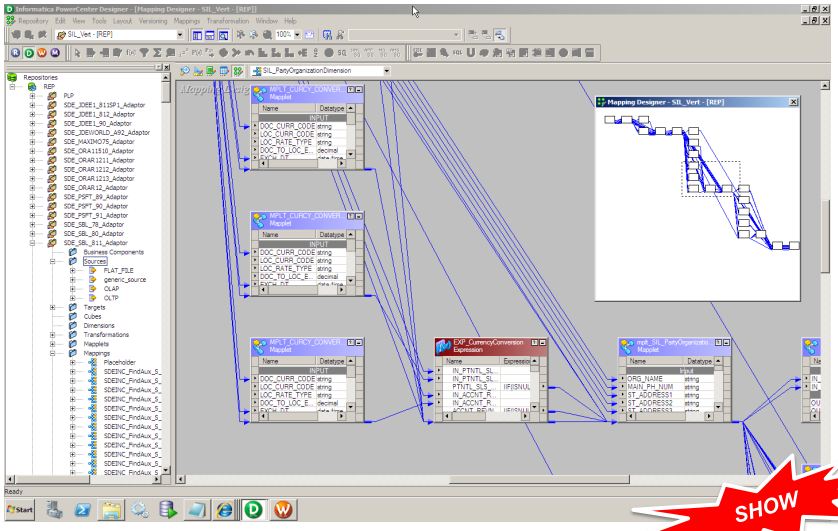Pick the SQ Source Qualifier transformation icon

click(342, 53)
